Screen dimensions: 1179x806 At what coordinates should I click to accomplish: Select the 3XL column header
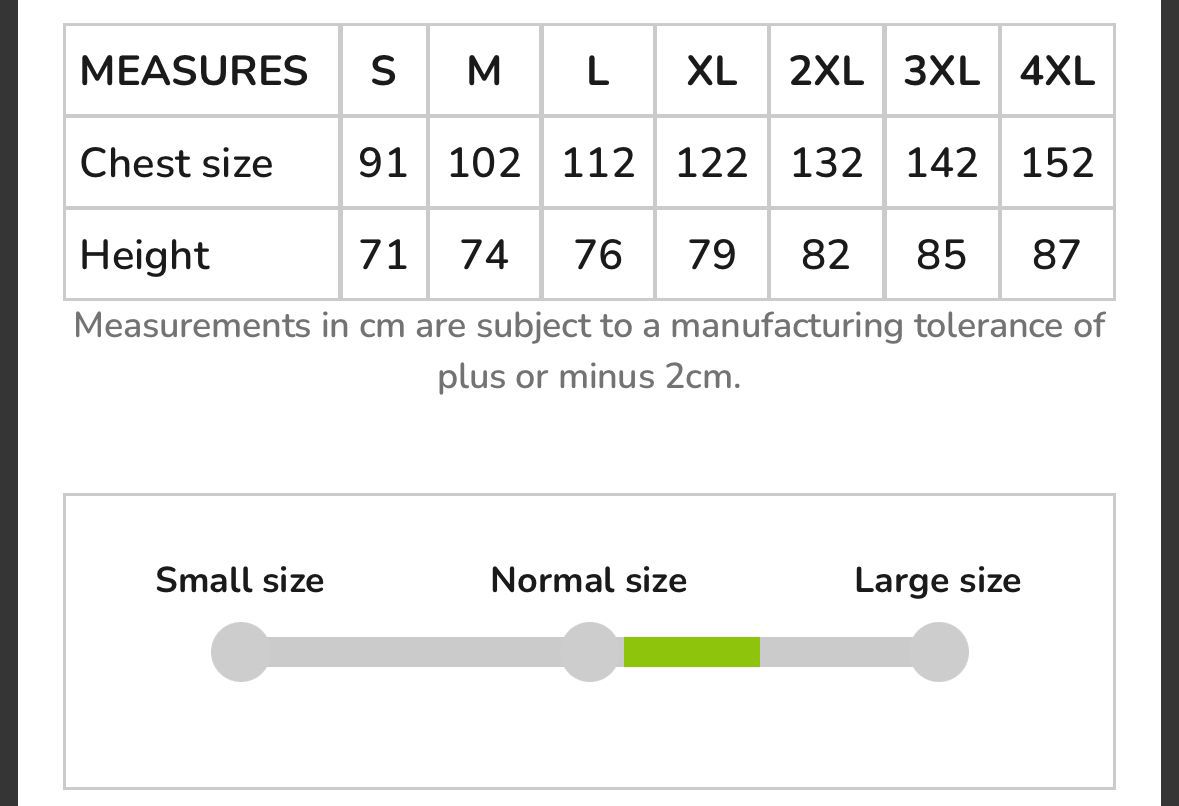[942, 71]
